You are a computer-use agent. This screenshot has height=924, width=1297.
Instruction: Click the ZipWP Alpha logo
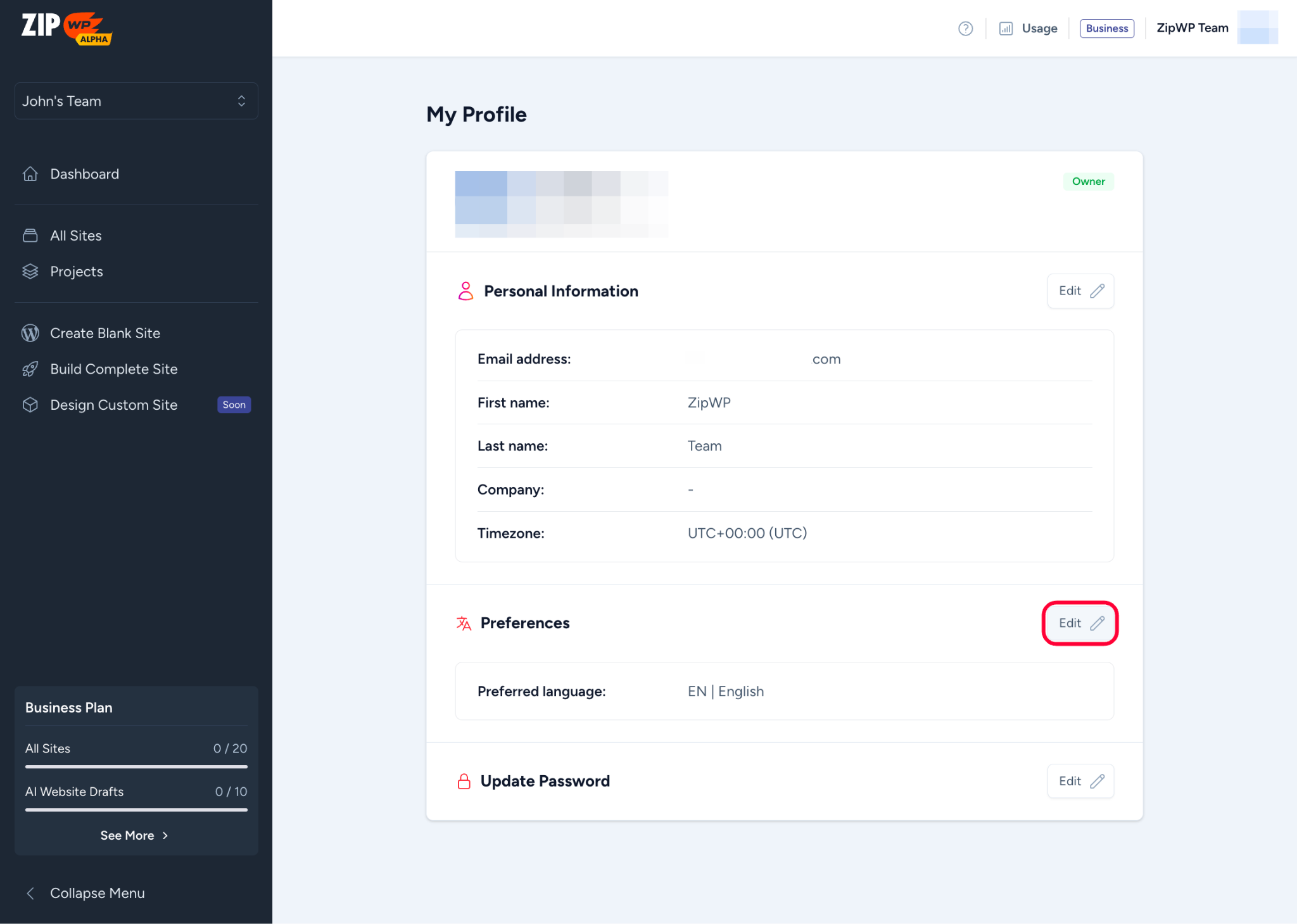point(66,28)
